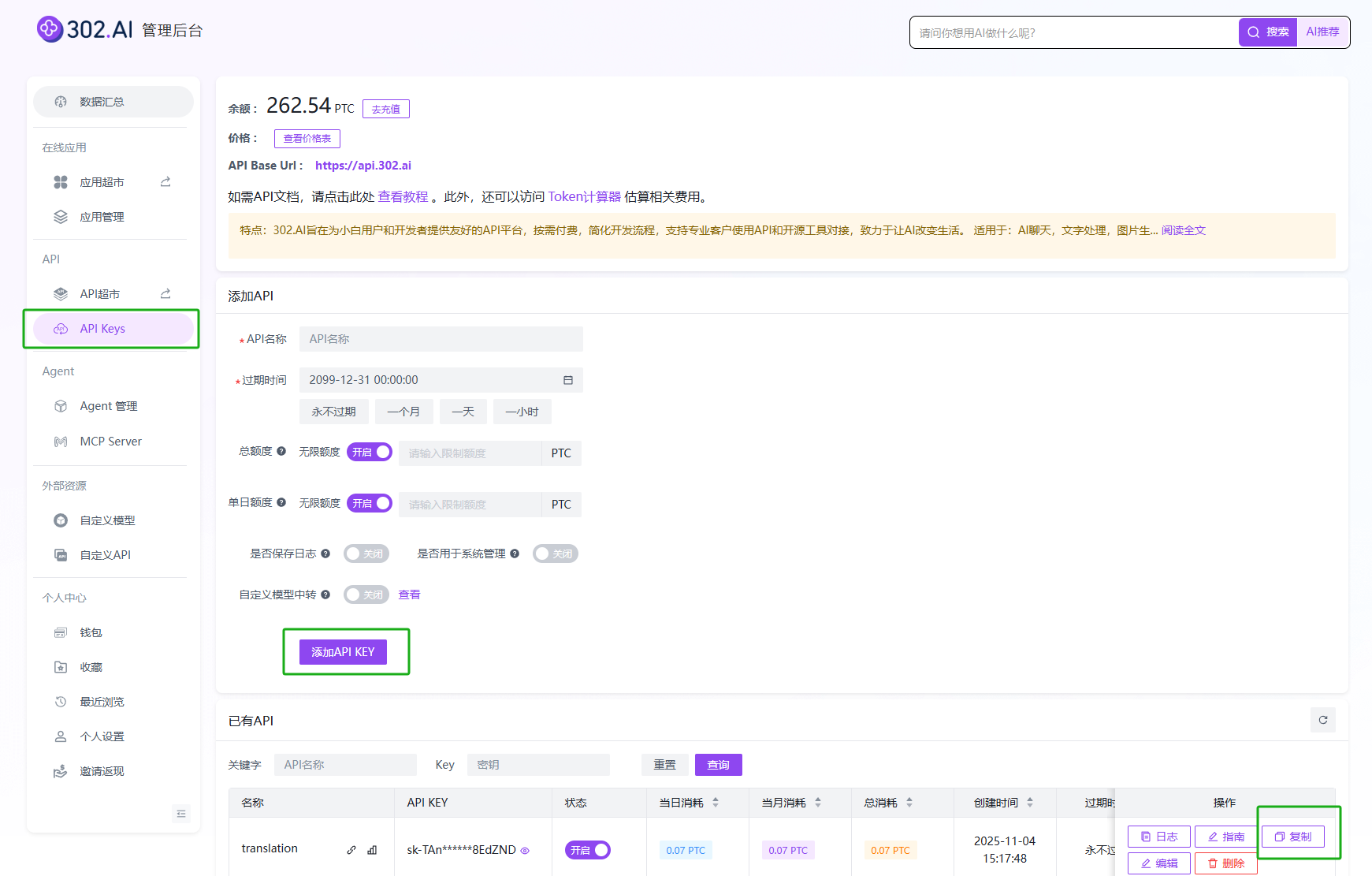The height and width of the screenshot is (876, 1372).
Task: Open the Token计算器 link
Action: tap(584, 196)
